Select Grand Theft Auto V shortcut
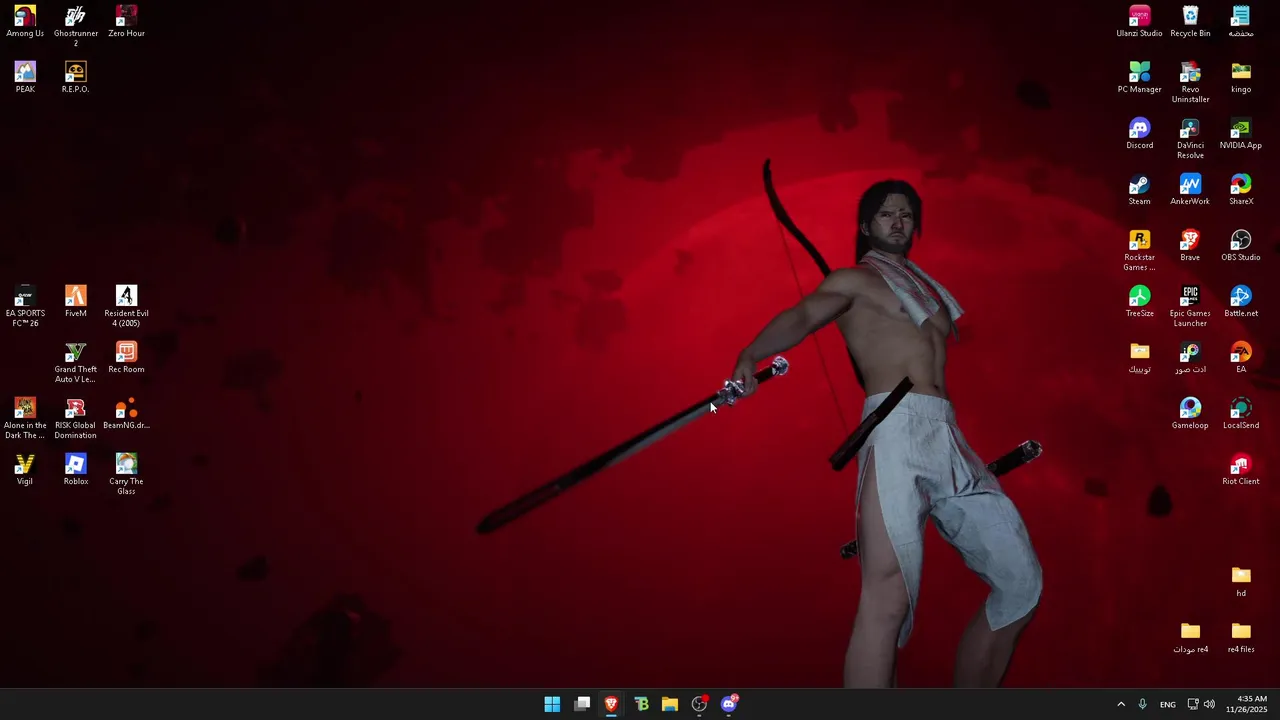The image size is (1280, 720). pos(76,363)
